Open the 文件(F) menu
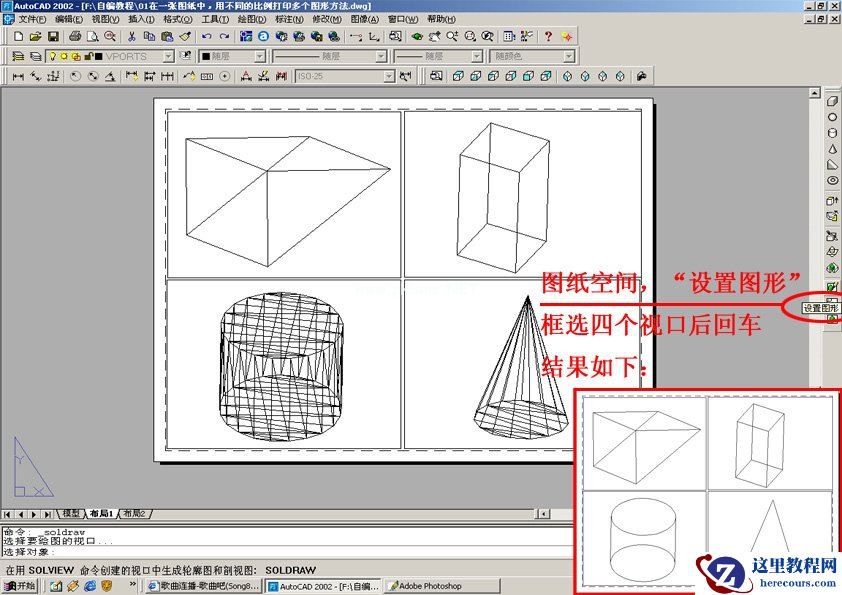This screenshot has width=842, height=595. pyautogui.click(x=32, y=19)
